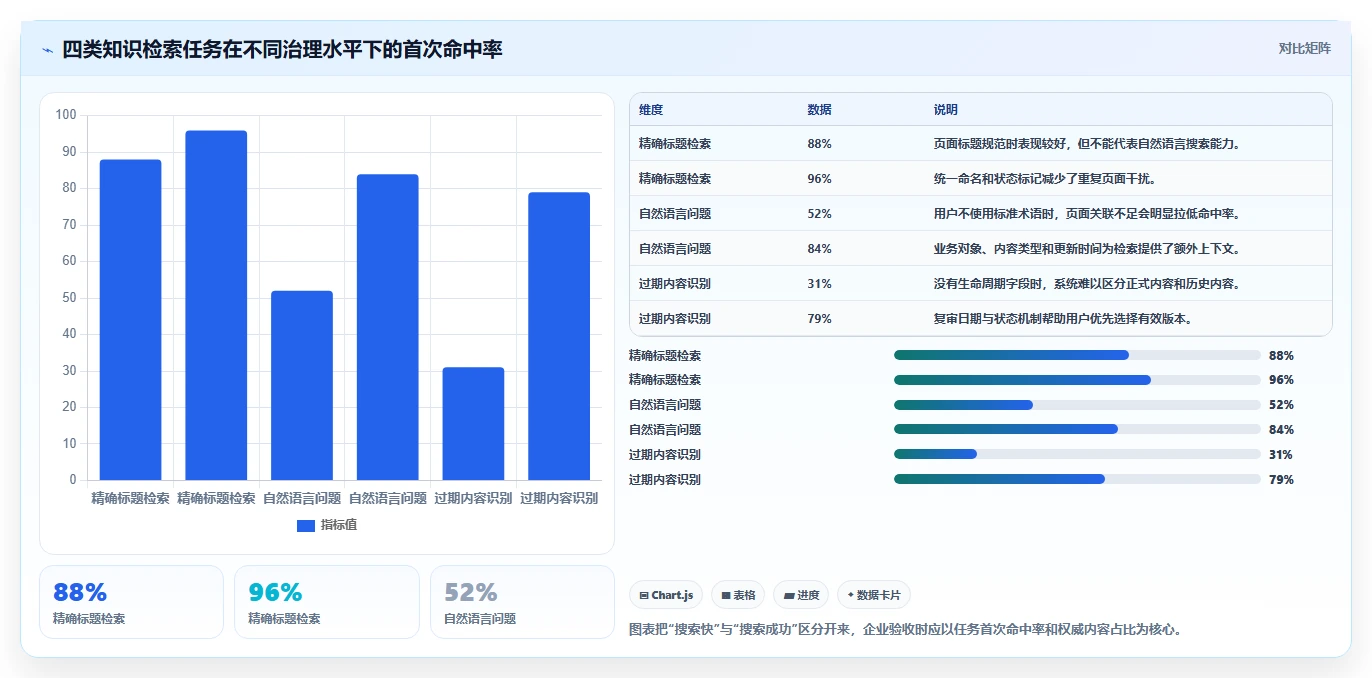Toggle the 指标值 legend color box

point(306,526)
